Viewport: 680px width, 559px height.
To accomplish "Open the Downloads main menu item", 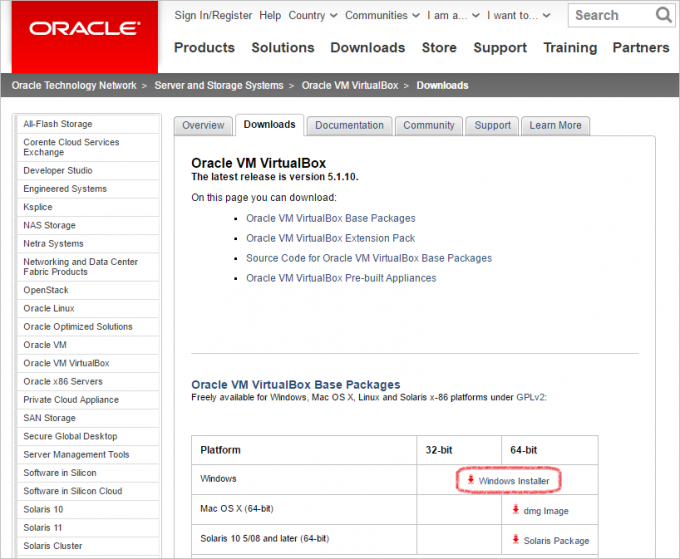I will point(368,47).
